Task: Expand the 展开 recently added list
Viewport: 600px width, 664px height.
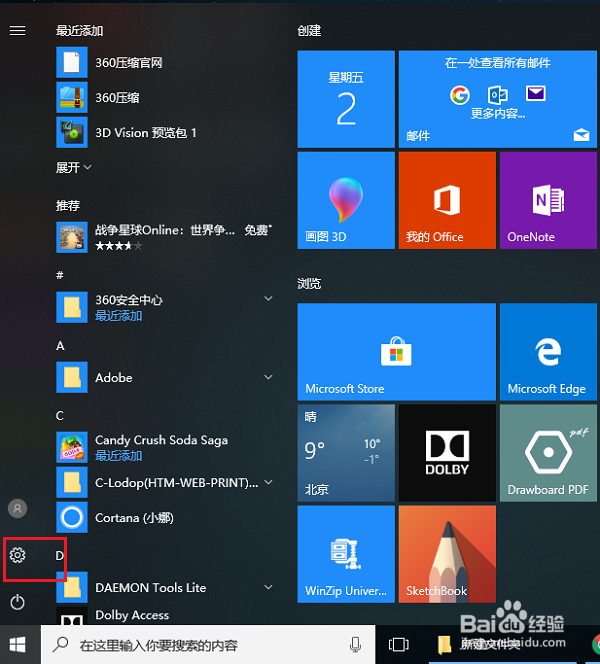Action: pyautogui.click(x=74, y=168)
